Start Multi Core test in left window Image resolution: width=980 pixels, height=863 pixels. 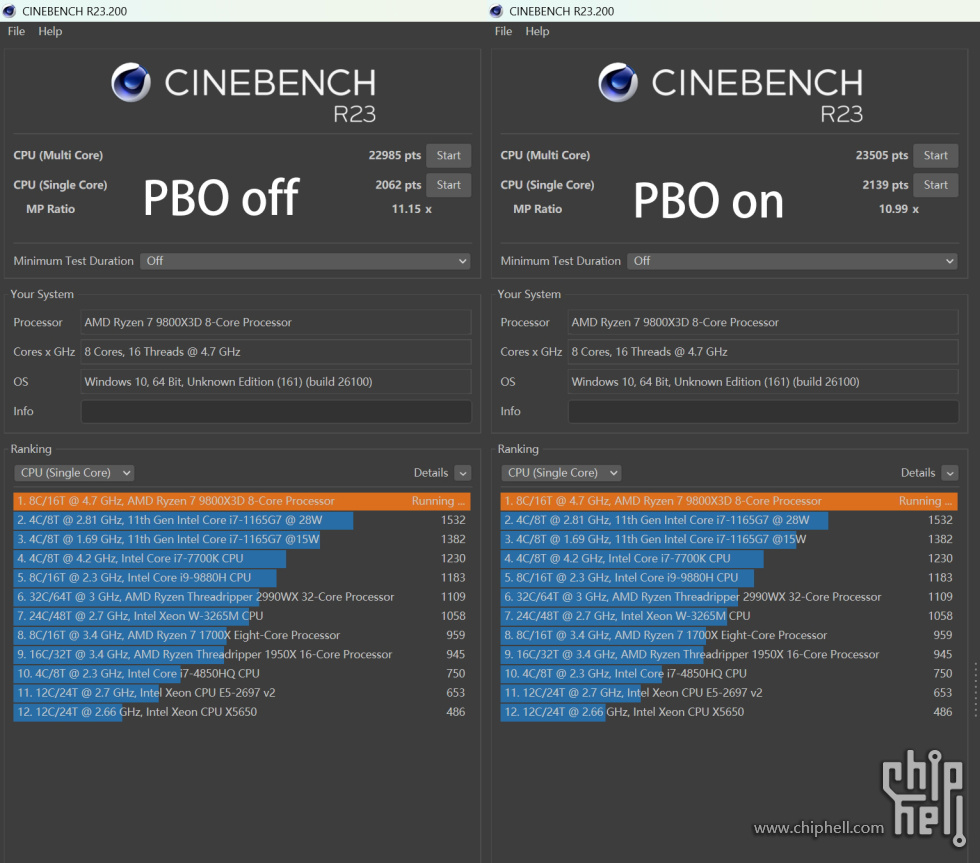[448, 156]
